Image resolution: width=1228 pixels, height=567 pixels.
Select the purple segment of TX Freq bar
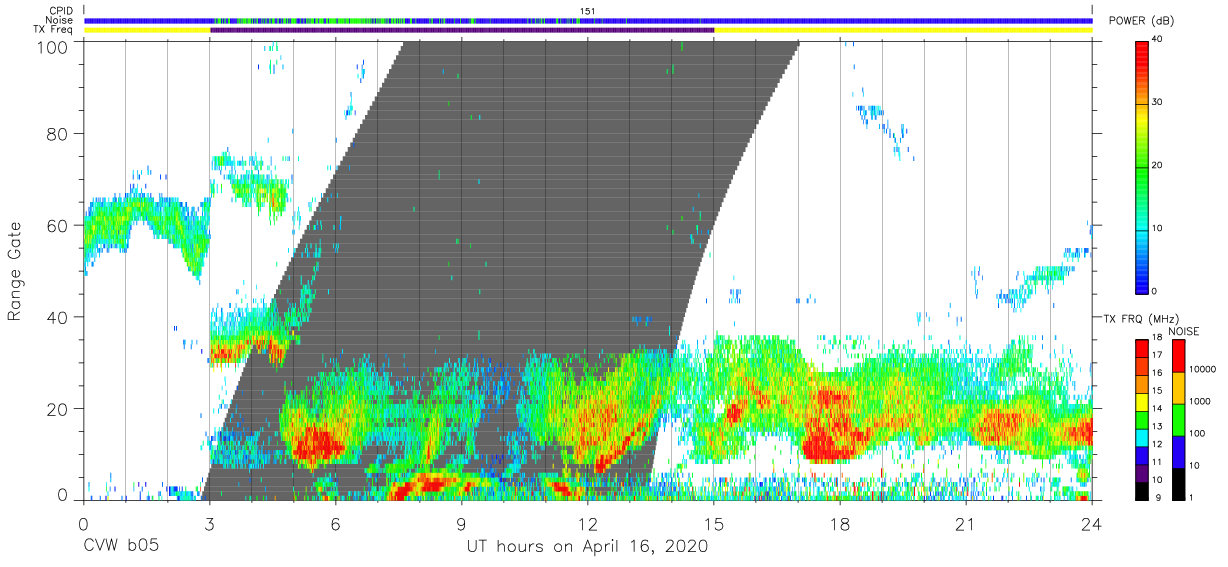tap(462, 30)
